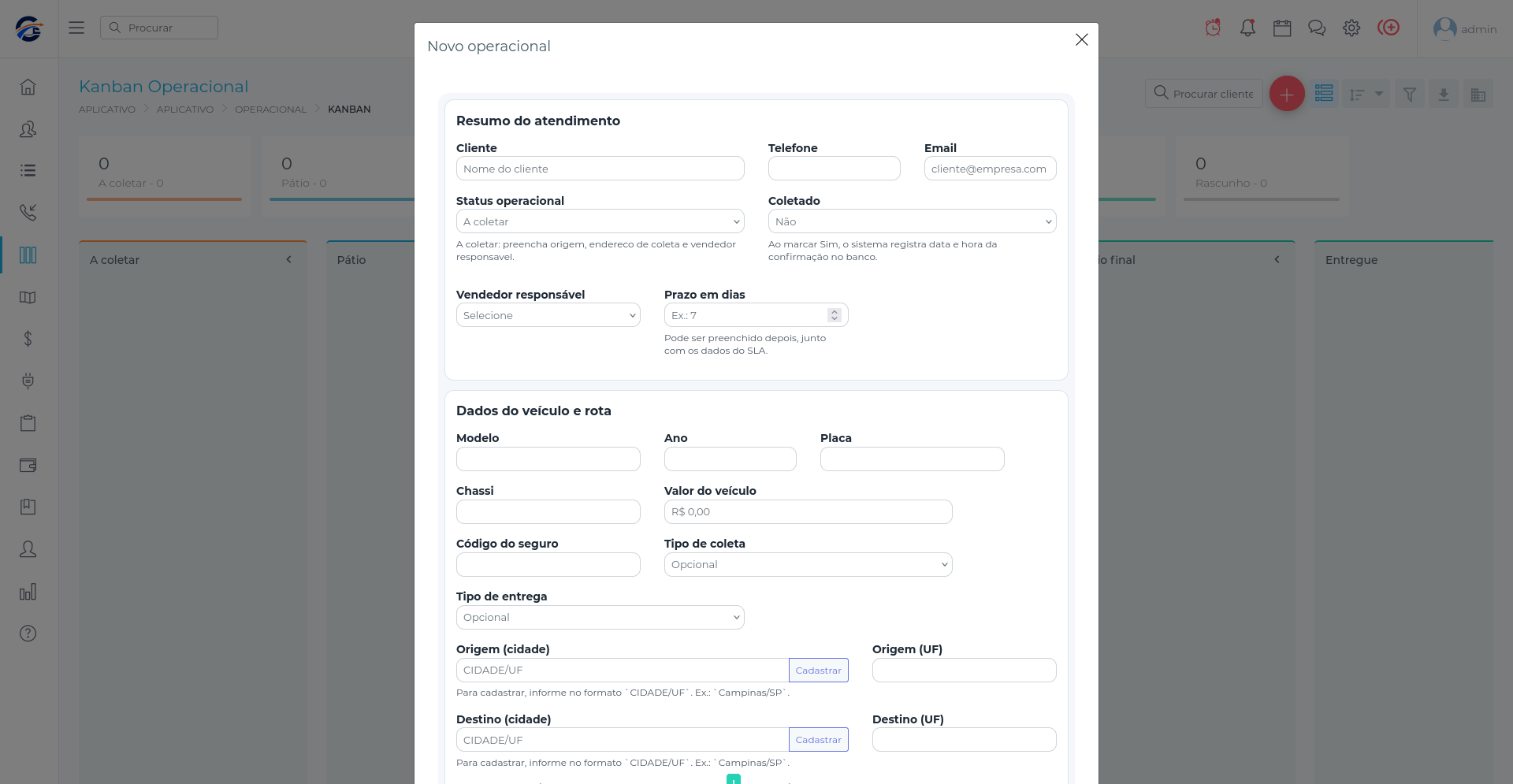Open the map sidebar icon
The image size is (1513, 784).
point(28,297)
